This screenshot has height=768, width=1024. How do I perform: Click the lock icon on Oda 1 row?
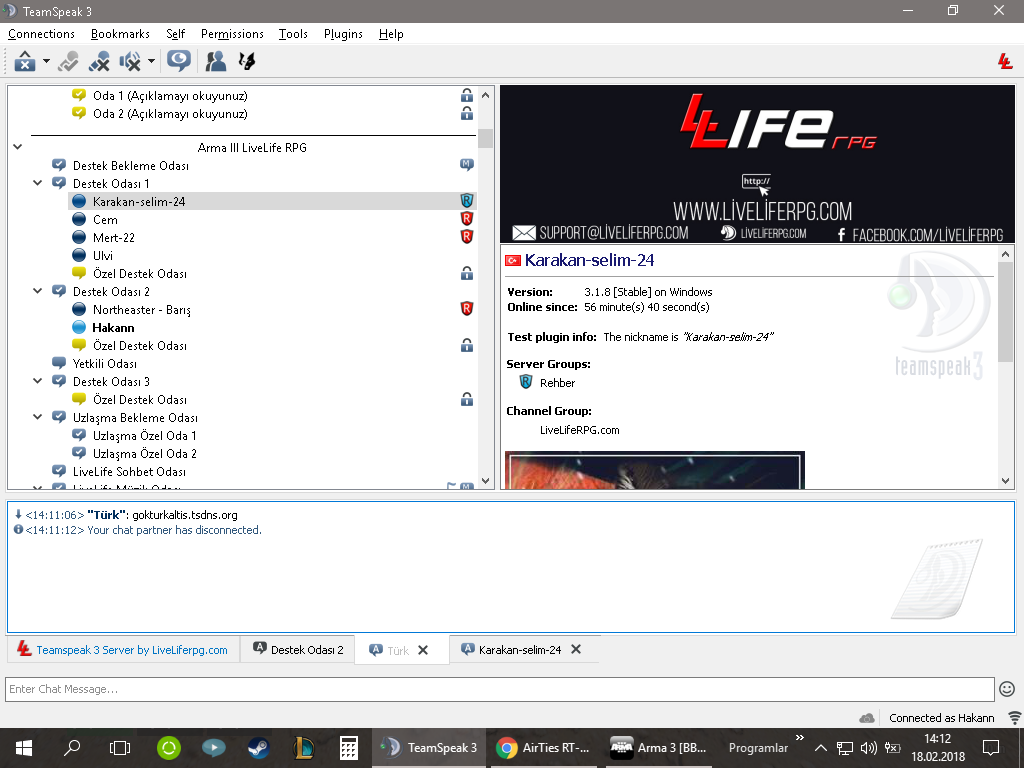(467, 95)
